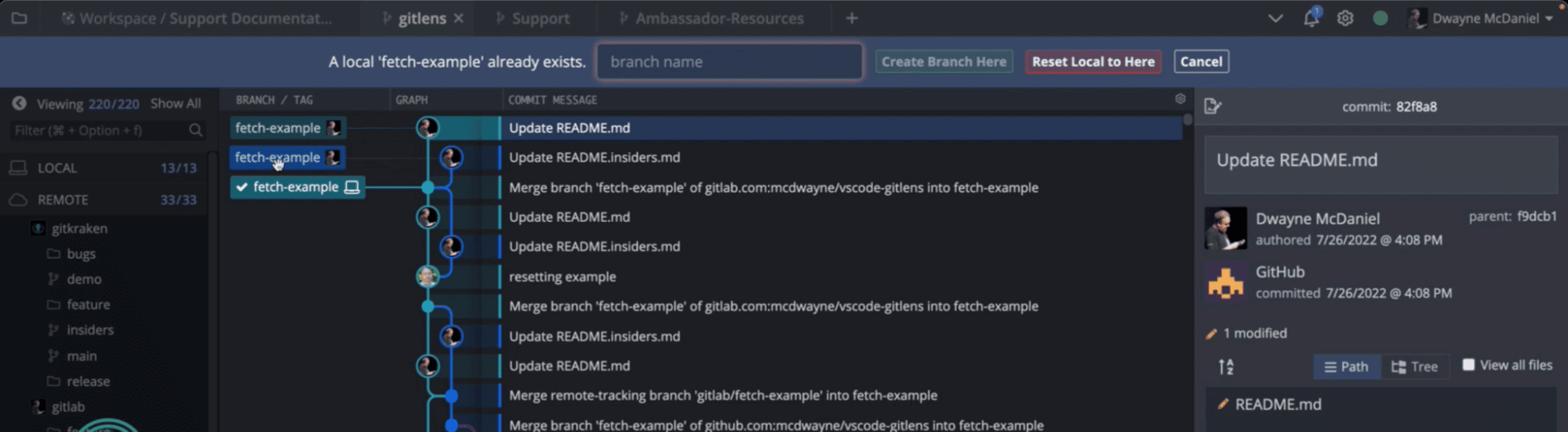Viewport: 1568px width, 432px height.
Task: Click the graph vertical scrollbar
Action: point(1188,120)
